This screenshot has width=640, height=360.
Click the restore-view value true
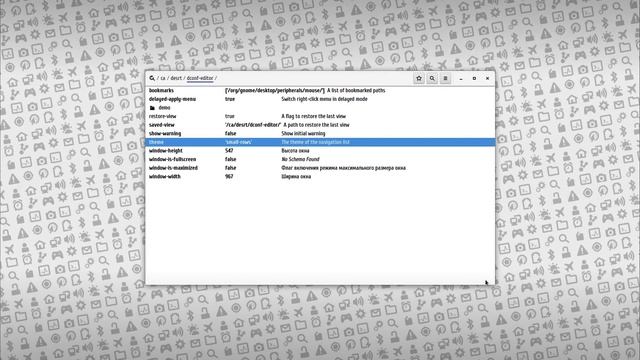coord(230,116)
